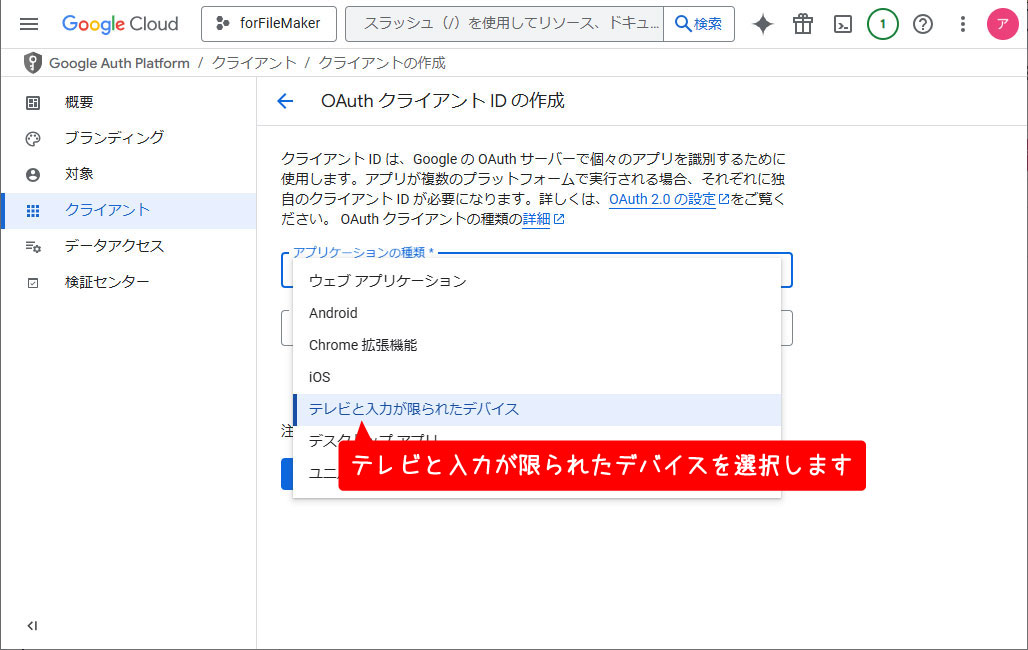Open the free trial gift icon
The width and height of the screenshot is (1028, 650).
(x=802, y=24)
